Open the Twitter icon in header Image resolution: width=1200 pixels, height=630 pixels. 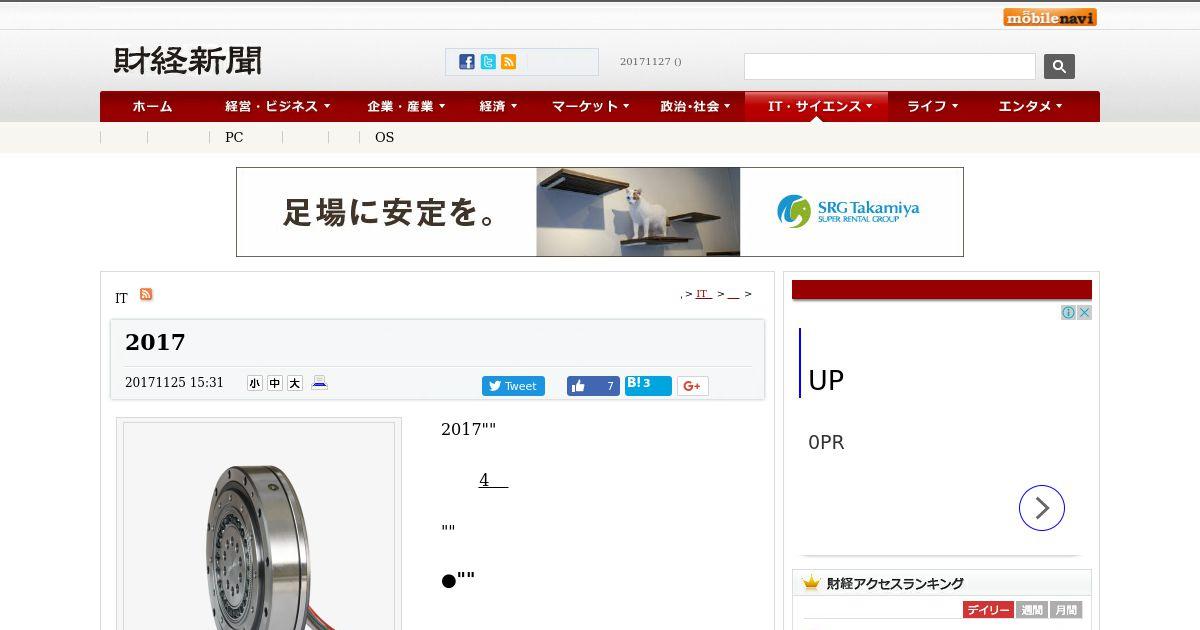point(488,62)
